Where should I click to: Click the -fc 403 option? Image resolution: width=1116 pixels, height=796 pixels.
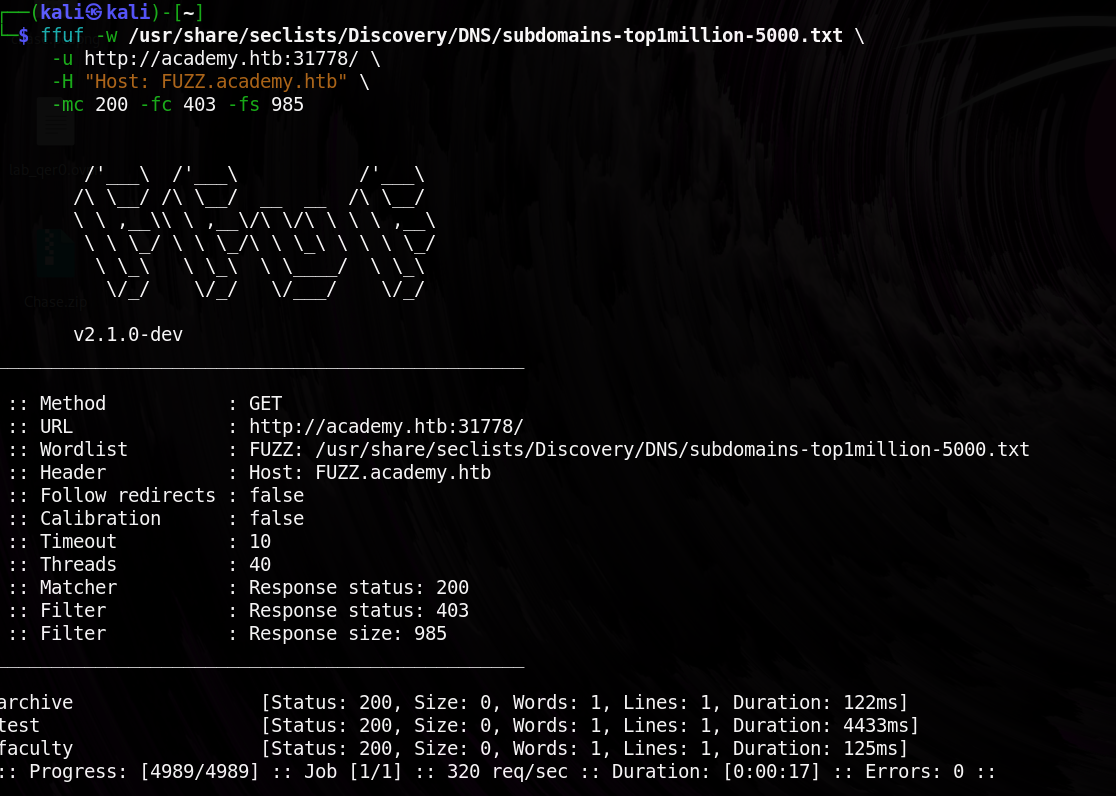[178, 104]
